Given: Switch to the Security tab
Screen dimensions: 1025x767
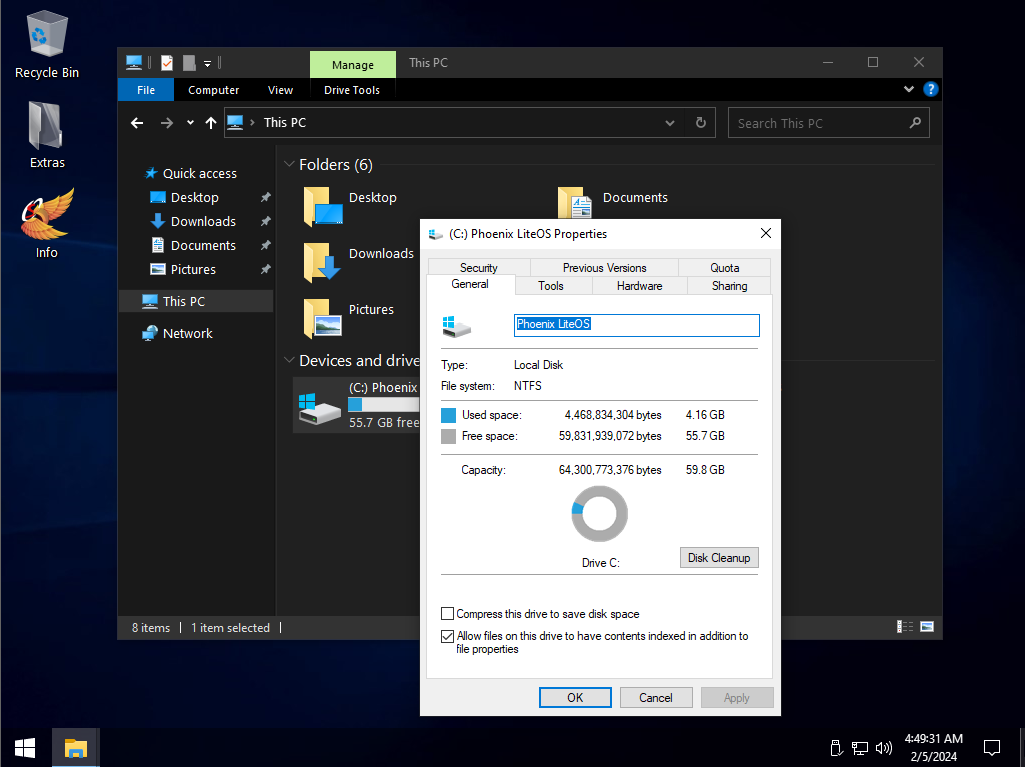Looking at the screenshot, I should [478, 267].
